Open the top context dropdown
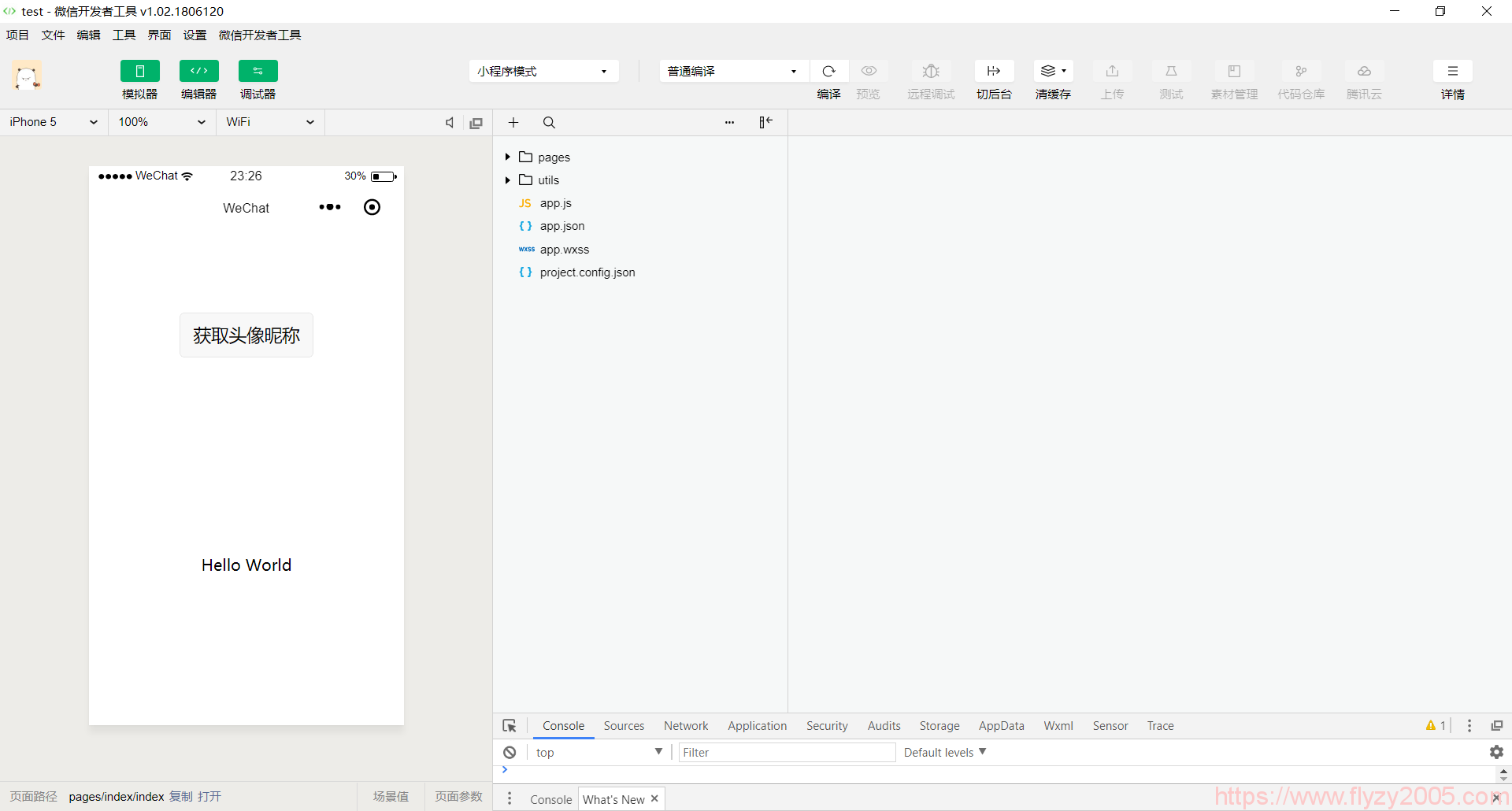 (598, 753)
